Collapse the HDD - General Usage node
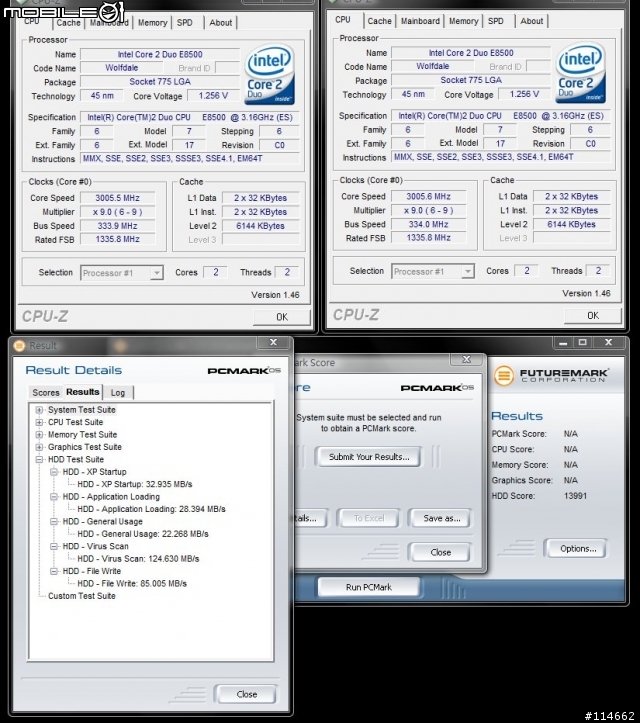Viewport: 640px width, 724px height. coord(54,522)
